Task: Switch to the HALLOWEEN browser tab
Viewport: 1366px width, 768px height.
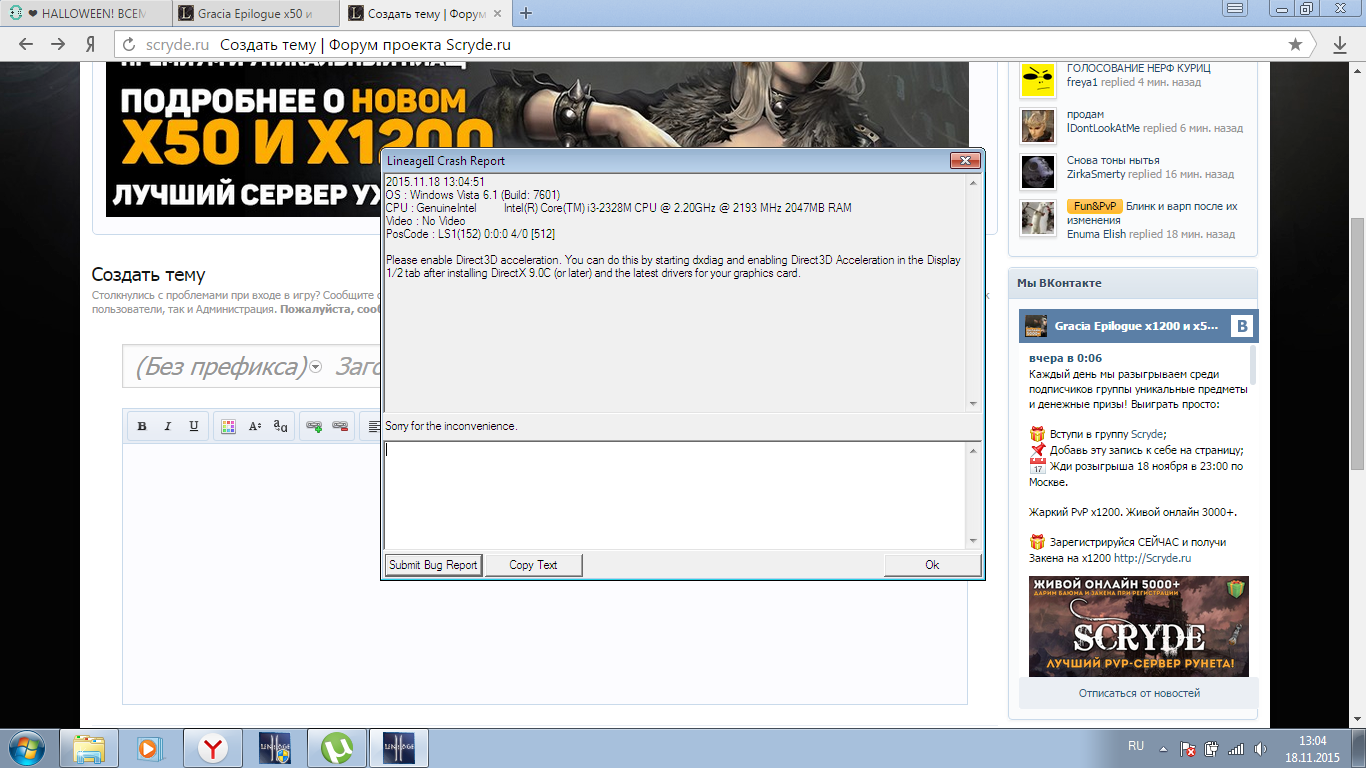Action: (x=85, y=14)
